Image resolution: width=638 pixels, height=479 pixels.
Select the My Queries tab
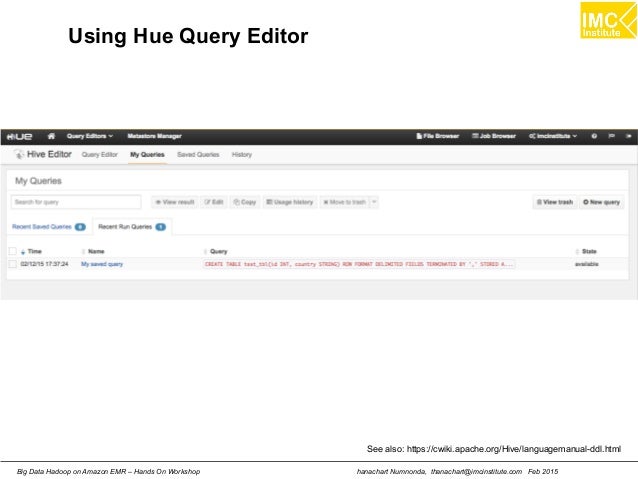(x=147, y=155)
